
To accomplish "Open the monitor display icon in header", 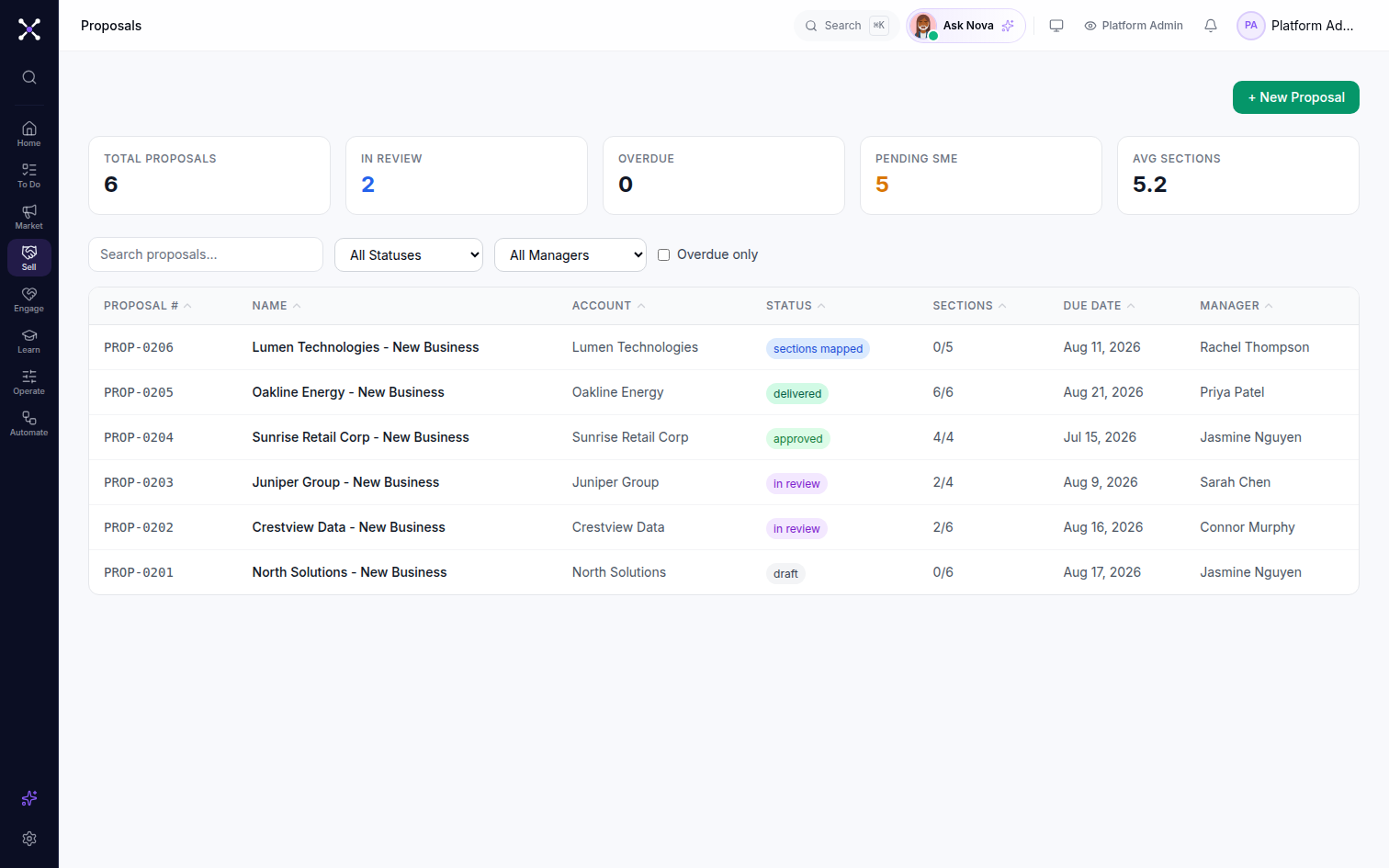I will [1056, 26].
